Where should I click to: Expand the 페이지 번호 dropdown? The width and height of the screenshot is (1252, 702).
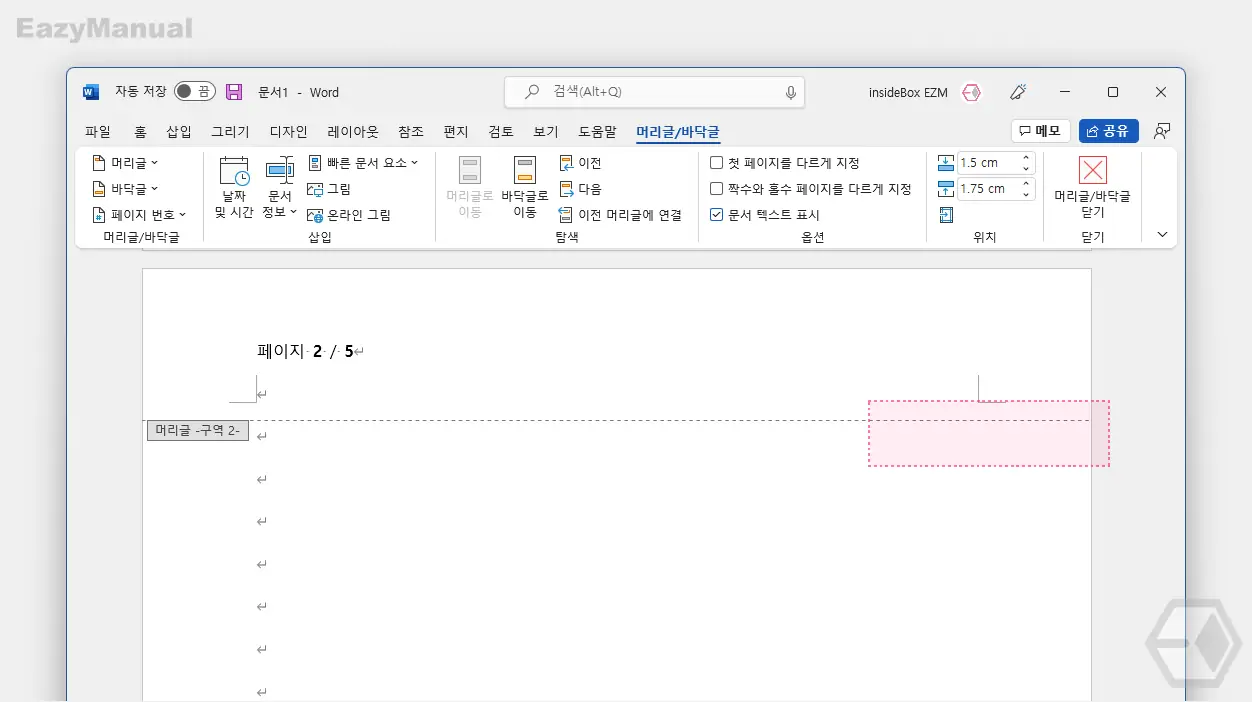coord(139,214)
